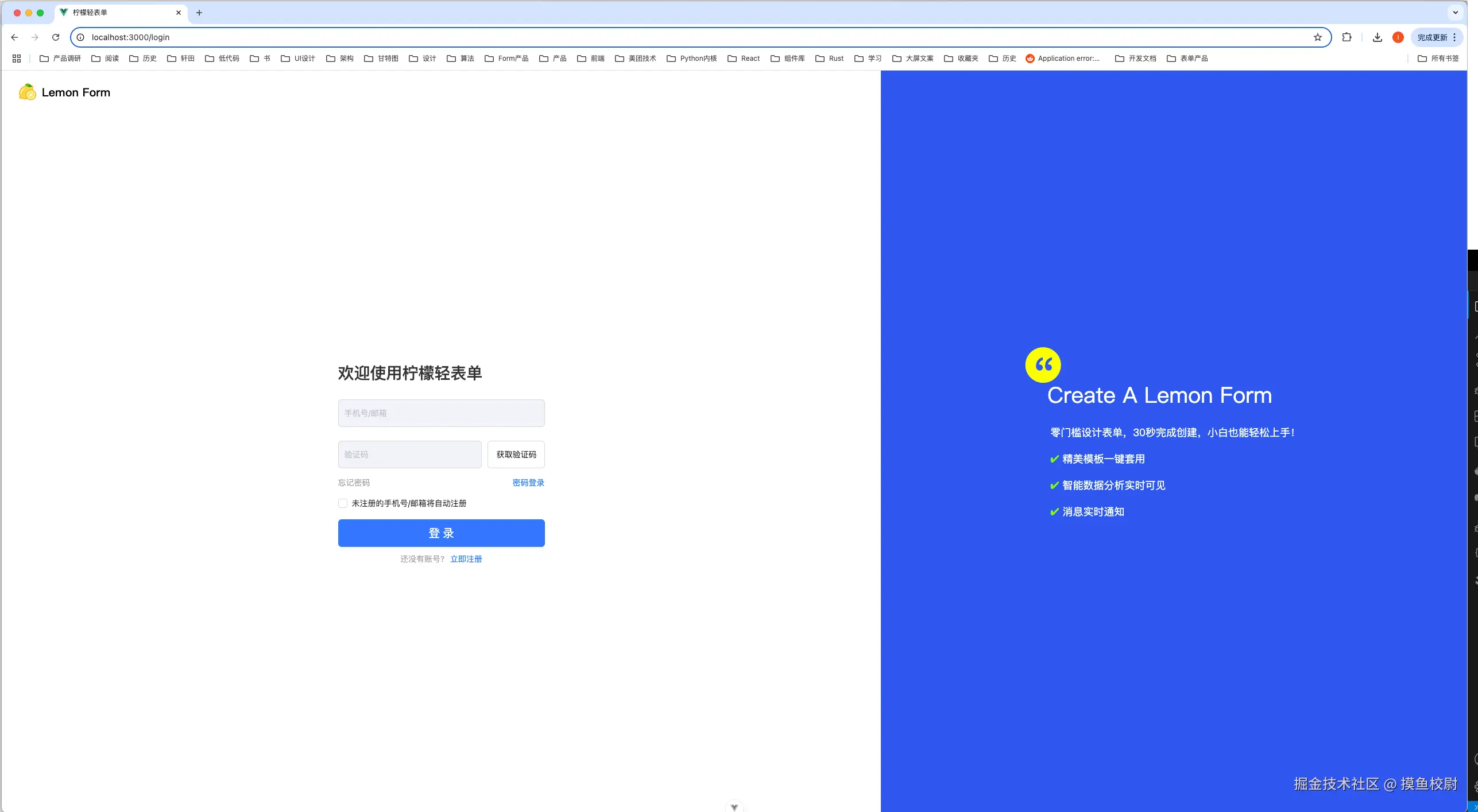
Task: Click the dropdown chevron at top right
Action: (1455, 13)
